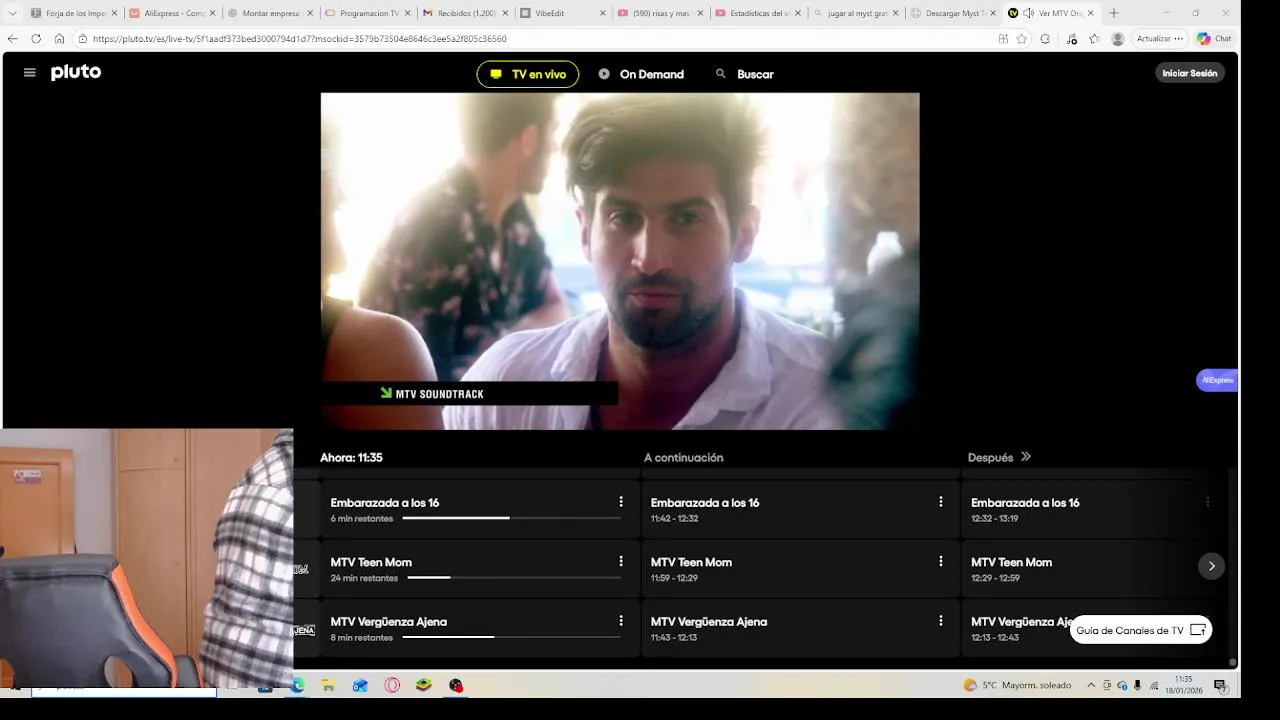Click Iniciar Sesión button
The image size is (1280, 720).
[1190, 73]
